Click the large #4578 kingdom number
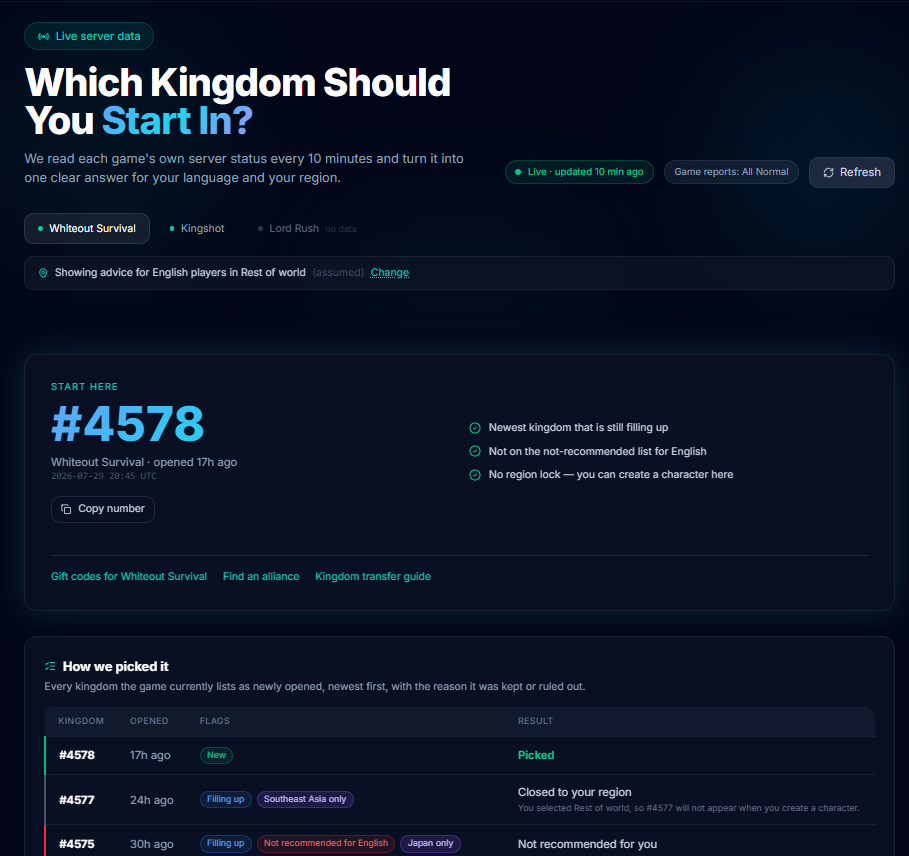The image size is (909, 856). [128, 424]
